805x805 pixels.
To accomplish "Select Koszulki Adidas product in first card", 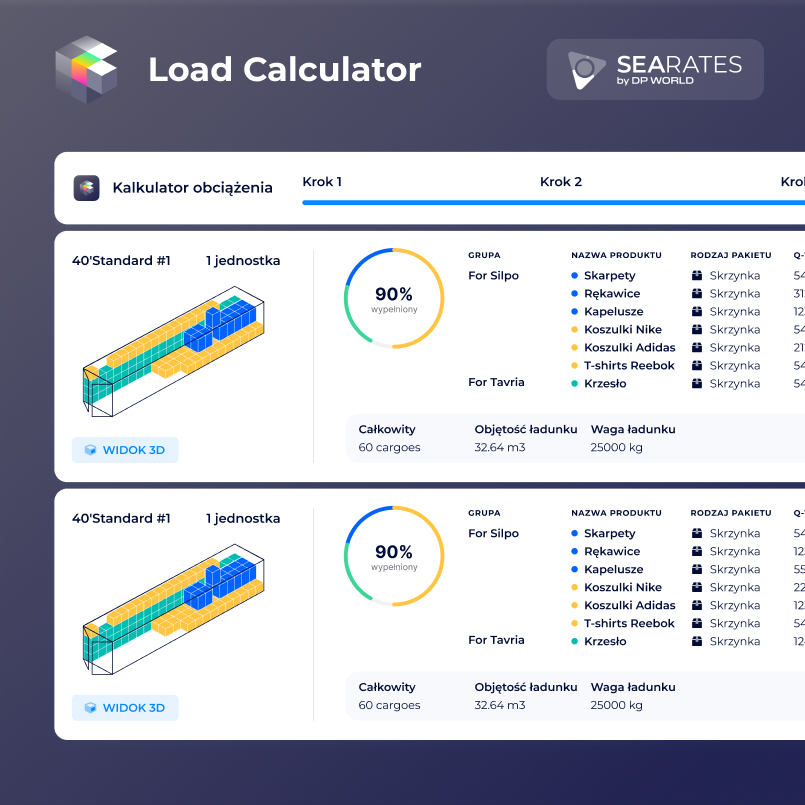I will pyautogui.click(x=629, y=348).
